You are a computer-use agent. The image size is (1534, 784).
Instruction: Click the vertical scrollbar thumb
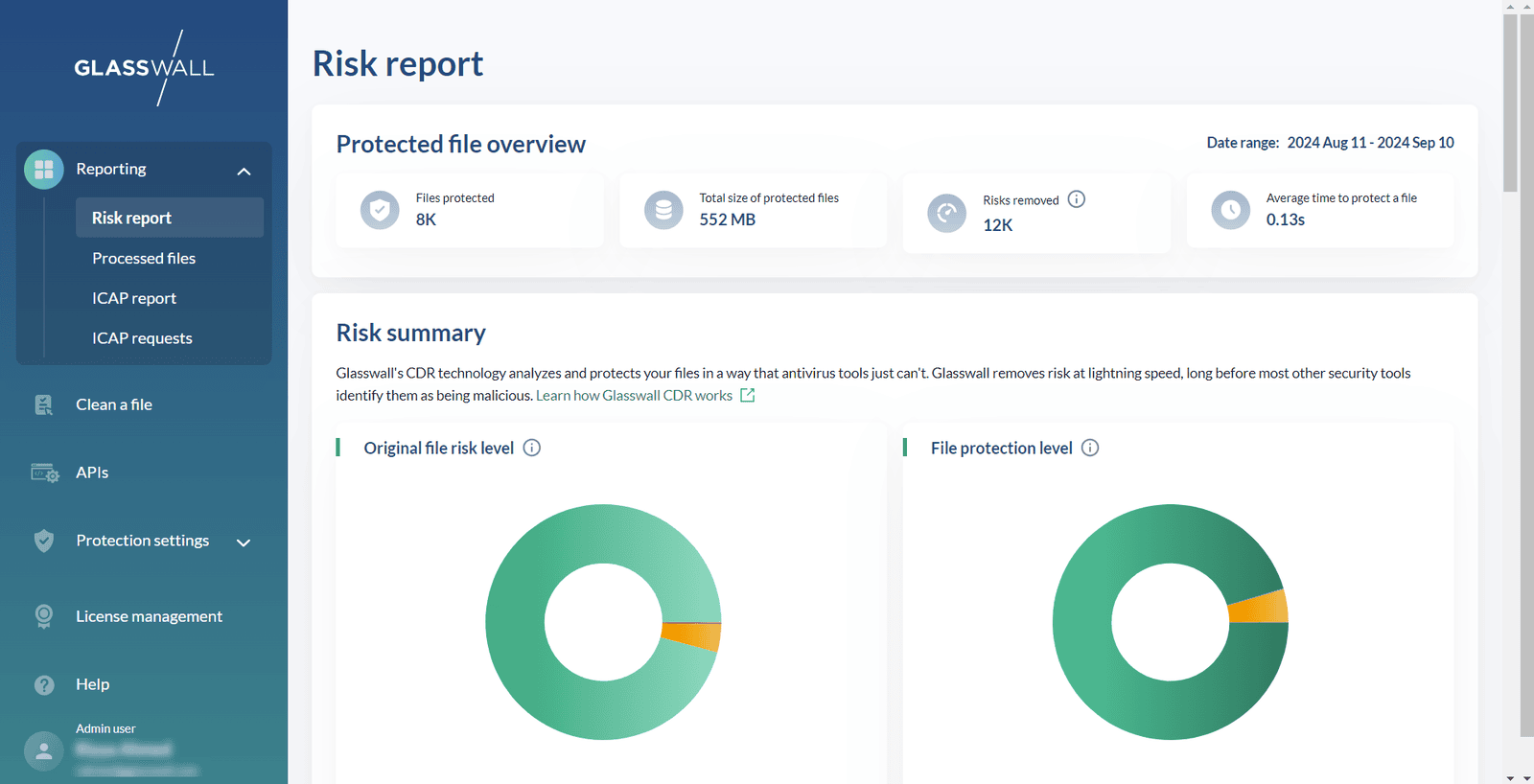coord(1511,103)
